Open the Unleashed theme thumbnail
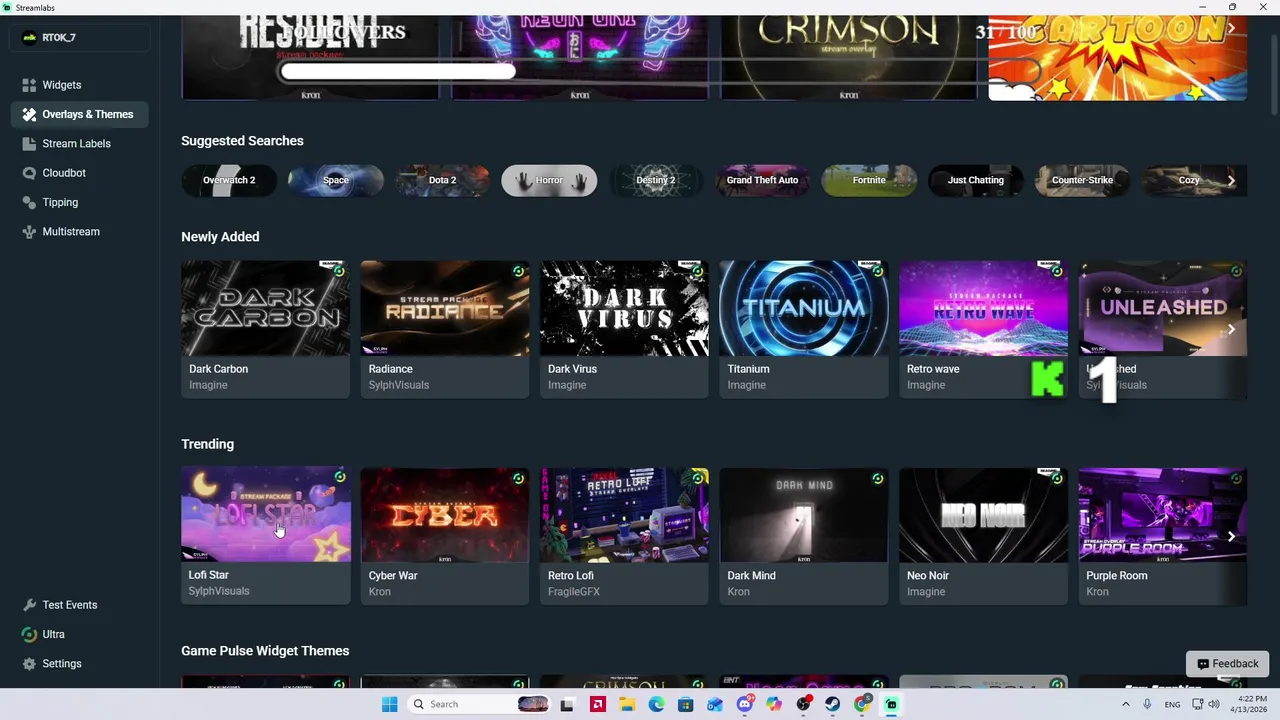 click(1163, 309)
